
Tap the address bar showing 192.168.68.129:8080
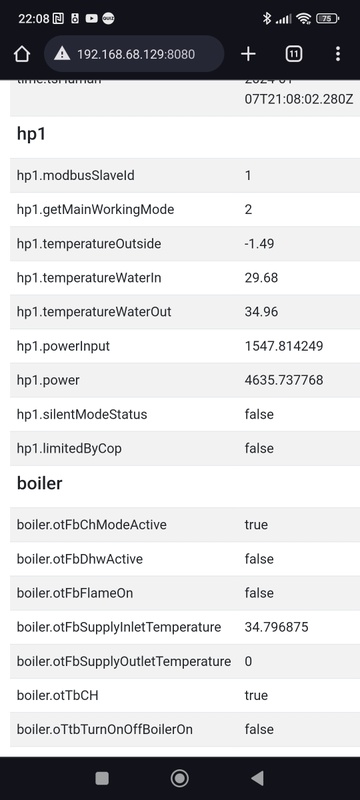[x=134, y=54]
